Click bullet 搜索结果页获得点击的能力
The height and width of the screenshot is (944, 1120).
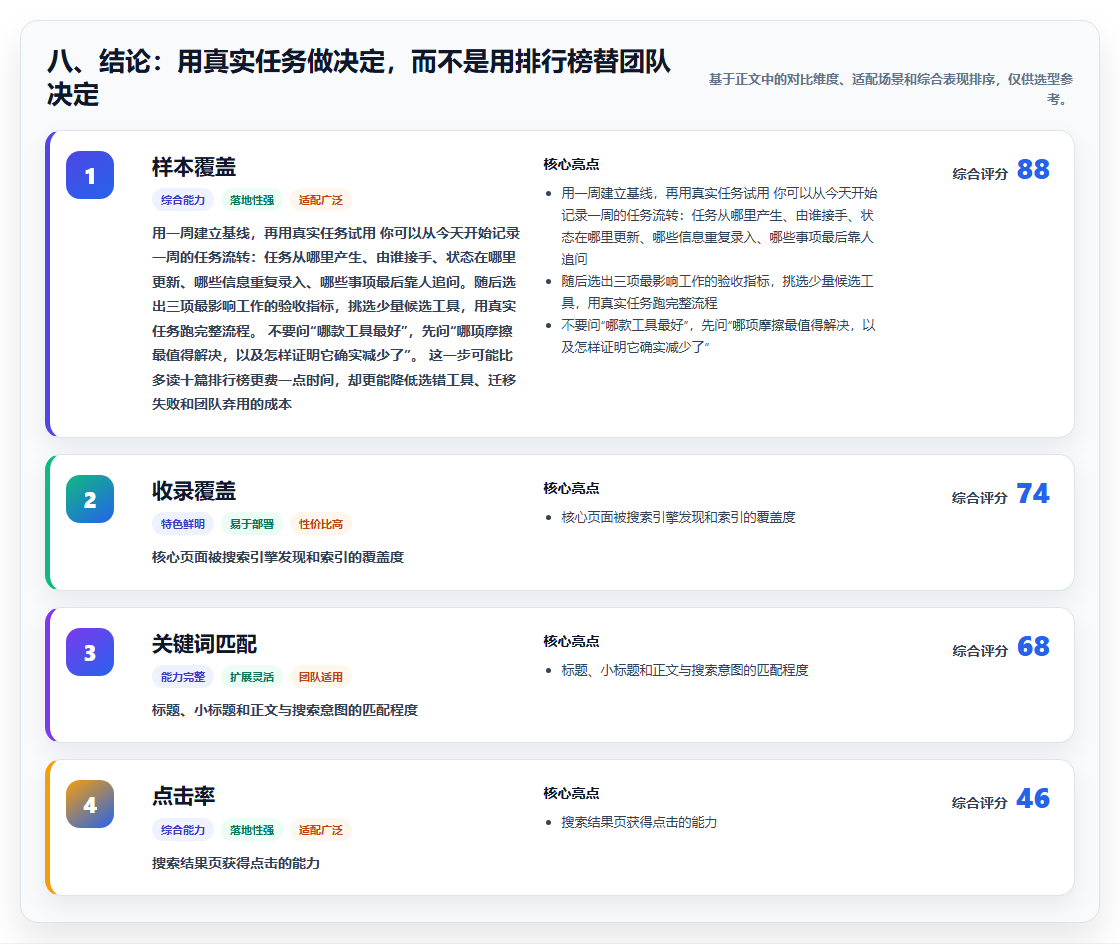(x=639, y=822)
